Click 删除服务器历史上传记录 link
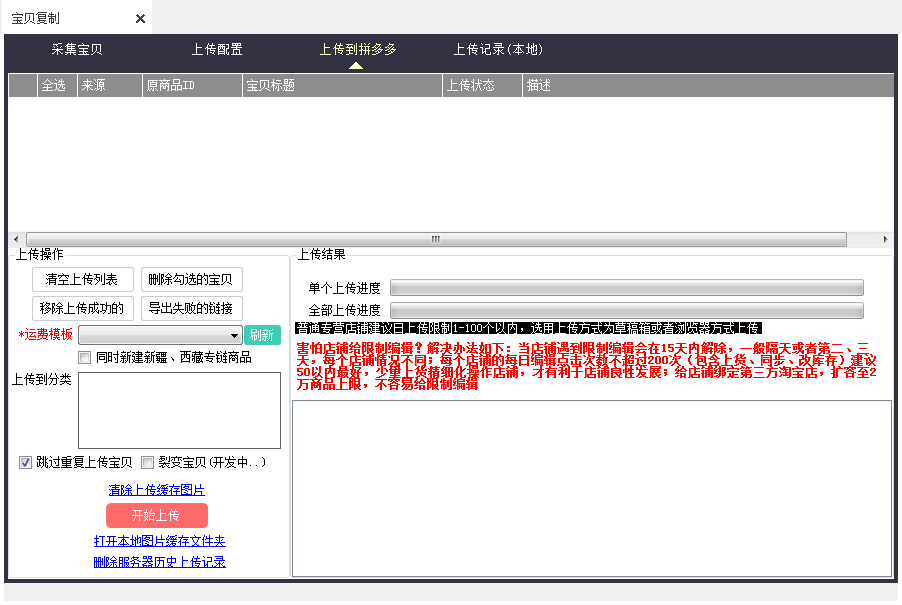Screen dimensions: 902x605 click(x=157, y=562)
